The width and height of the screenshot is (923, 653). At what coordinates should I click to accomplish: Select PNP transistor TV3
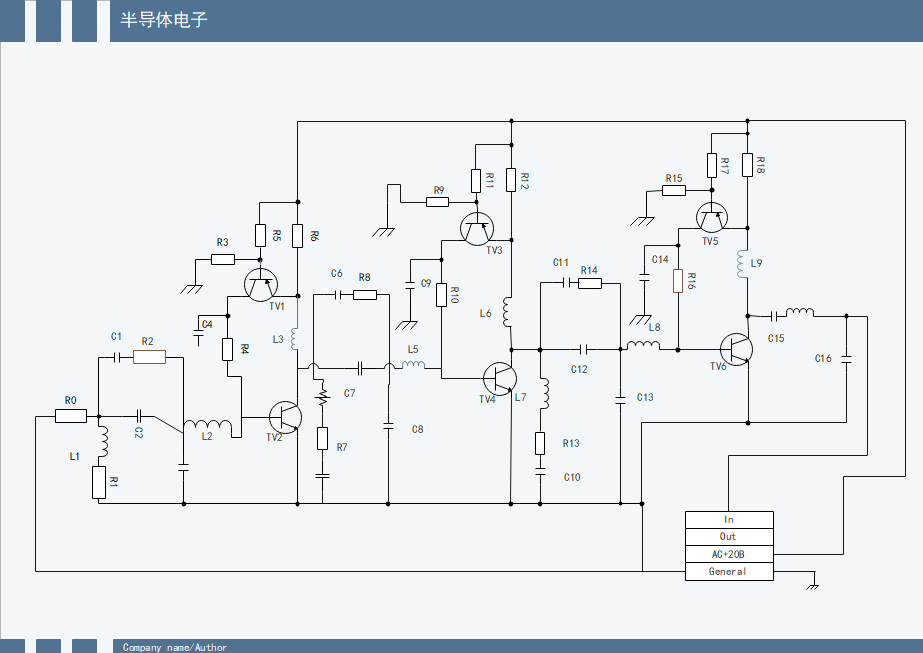tap(477, 229)
